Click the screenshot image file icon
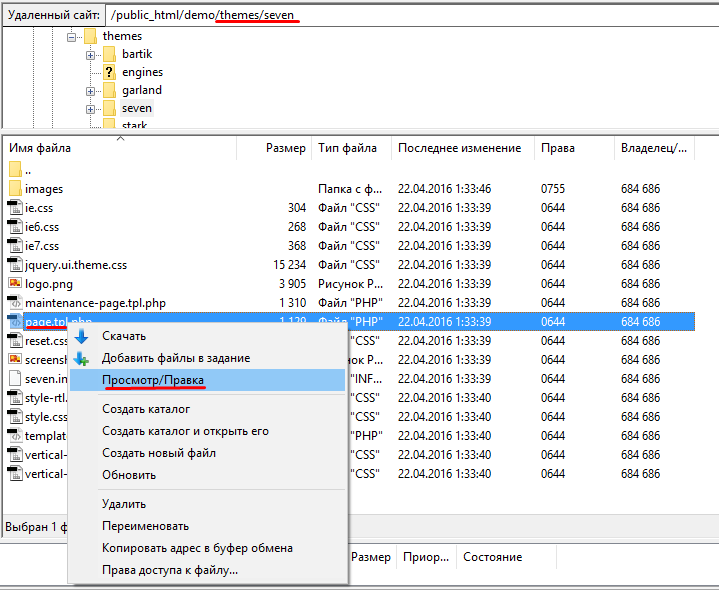This screenshot has width=719, height=590. pyautogui.click(x=15, y=359)
